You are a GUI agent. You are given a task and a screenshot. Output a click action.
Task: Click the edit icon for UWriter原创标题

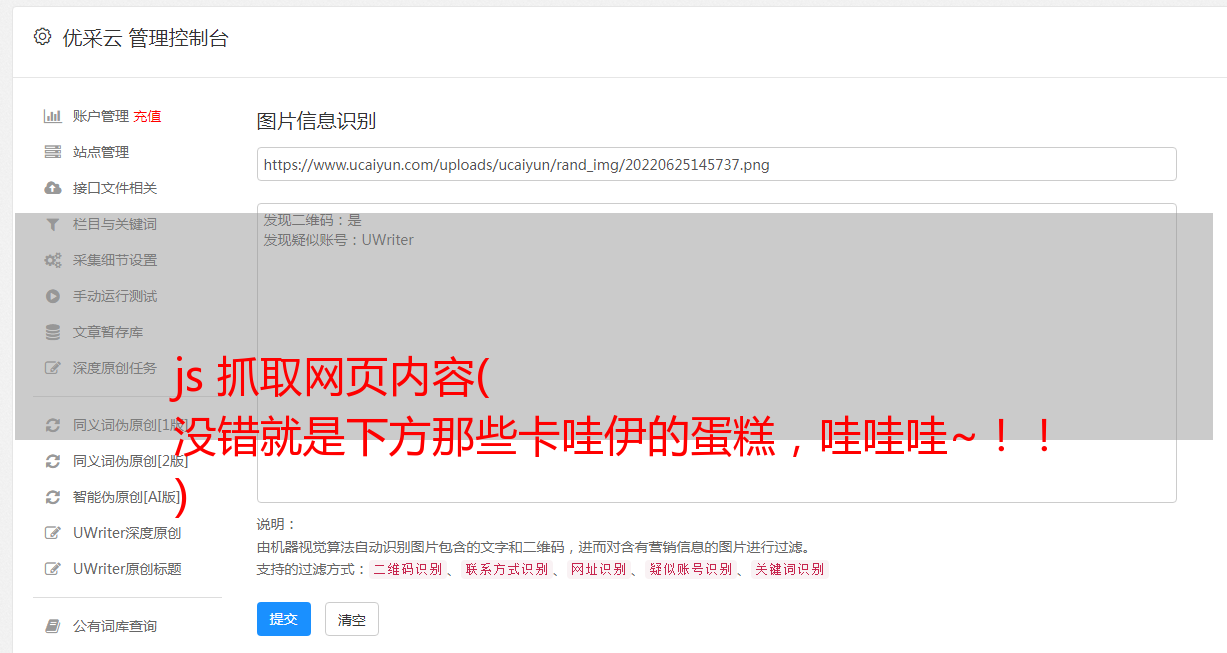[53, 569]
